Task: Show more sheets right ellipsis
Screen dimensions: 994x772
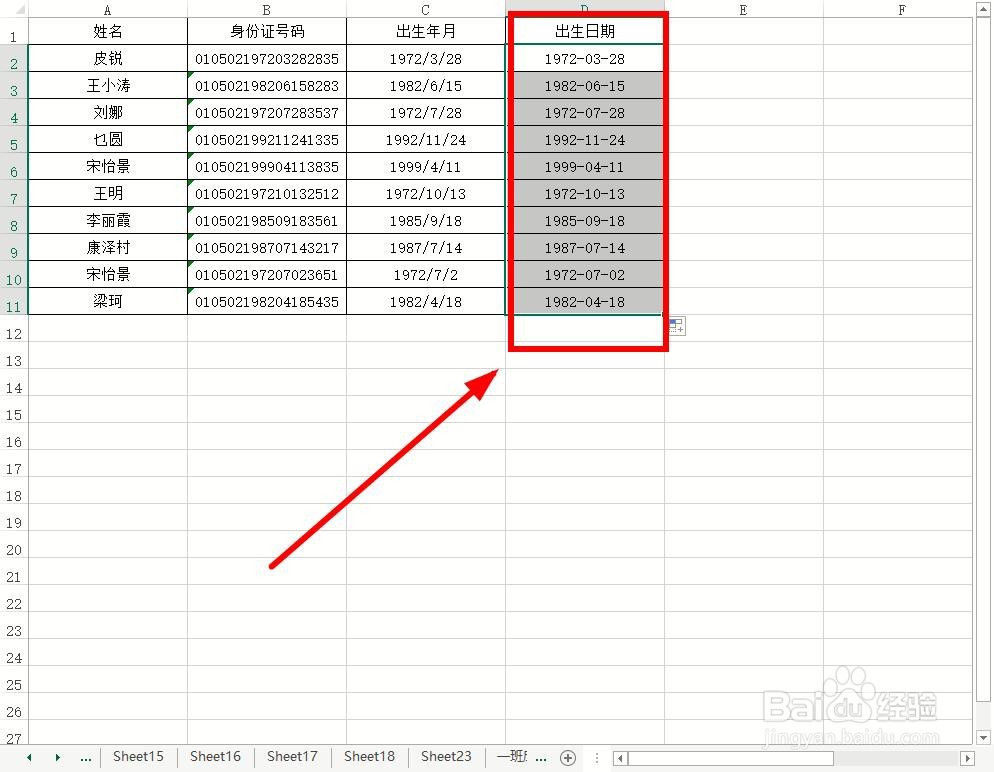Action: click(541, 757)
